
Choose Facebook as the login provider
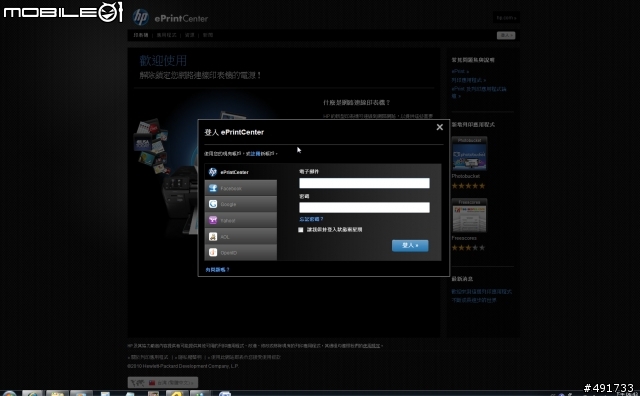tap(241, 188)
